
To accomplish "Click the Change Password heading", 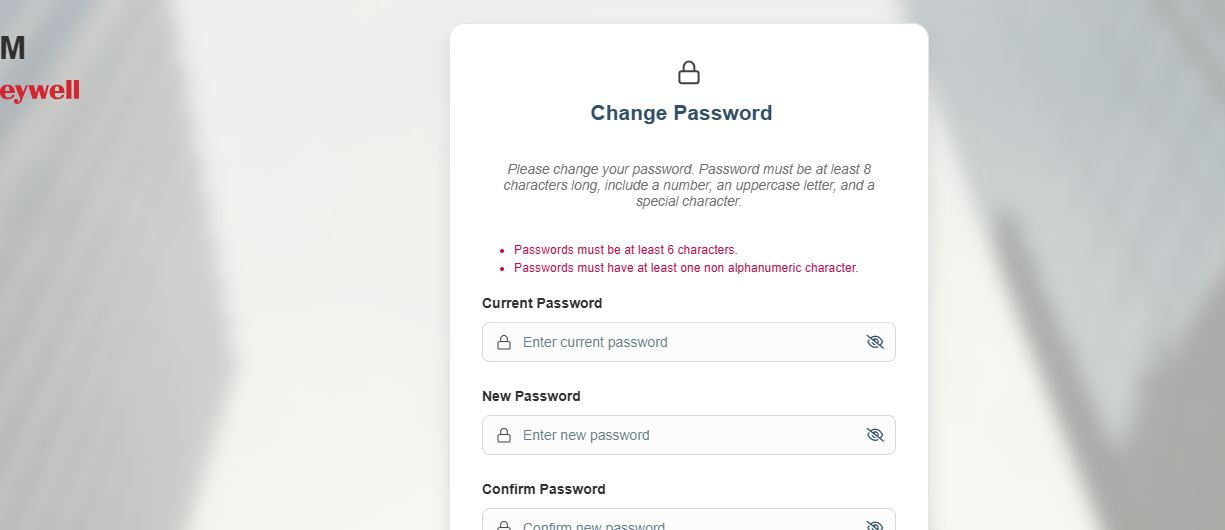I will 681,113.
